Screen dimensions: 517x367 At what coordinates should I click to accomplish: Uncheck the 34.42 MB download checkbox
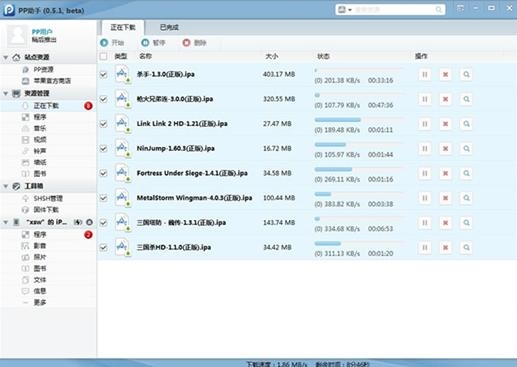[x=103, y=247]
